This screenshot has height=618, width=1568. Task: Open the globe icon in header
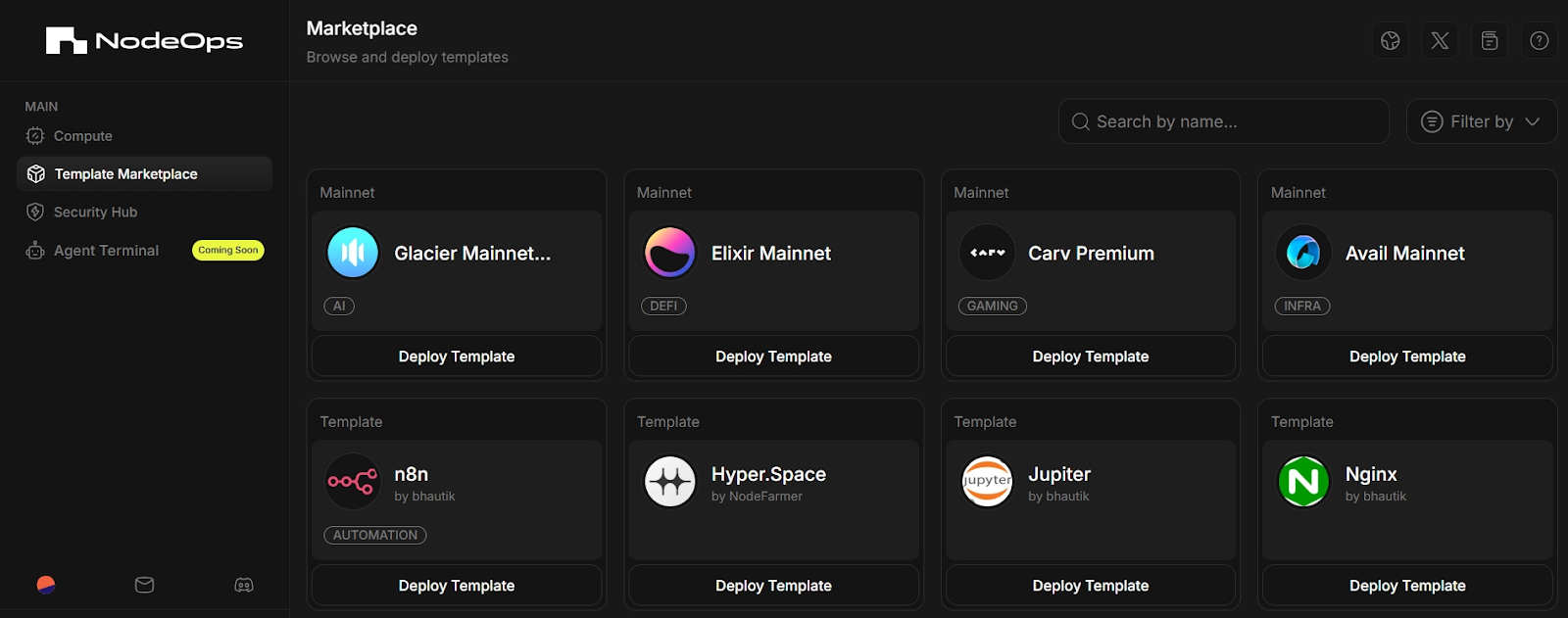tap(1390, 40)
